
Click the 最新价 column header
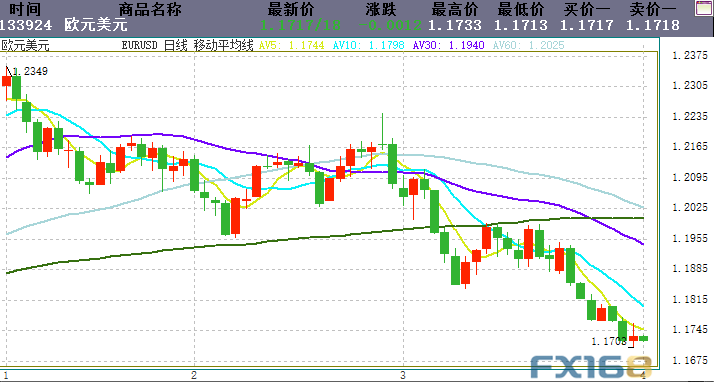point(291,9)
